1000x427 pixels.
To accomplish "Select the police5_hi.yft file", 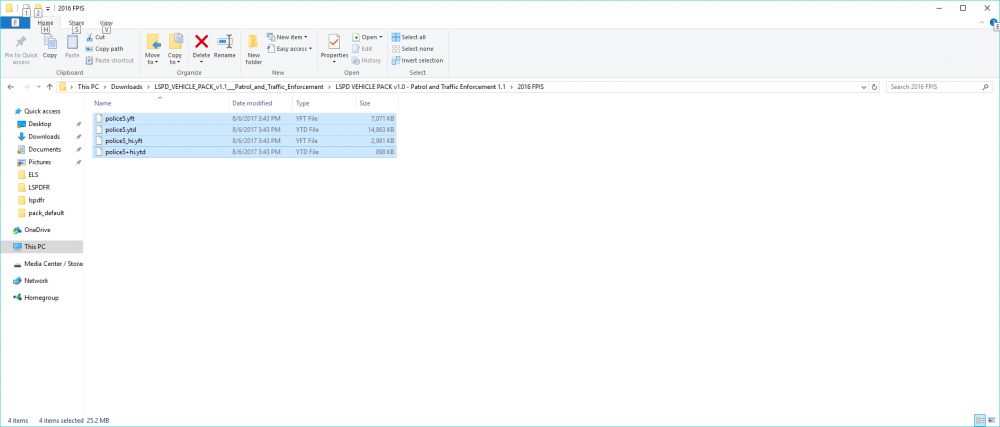I will click(x=244, y=140).
